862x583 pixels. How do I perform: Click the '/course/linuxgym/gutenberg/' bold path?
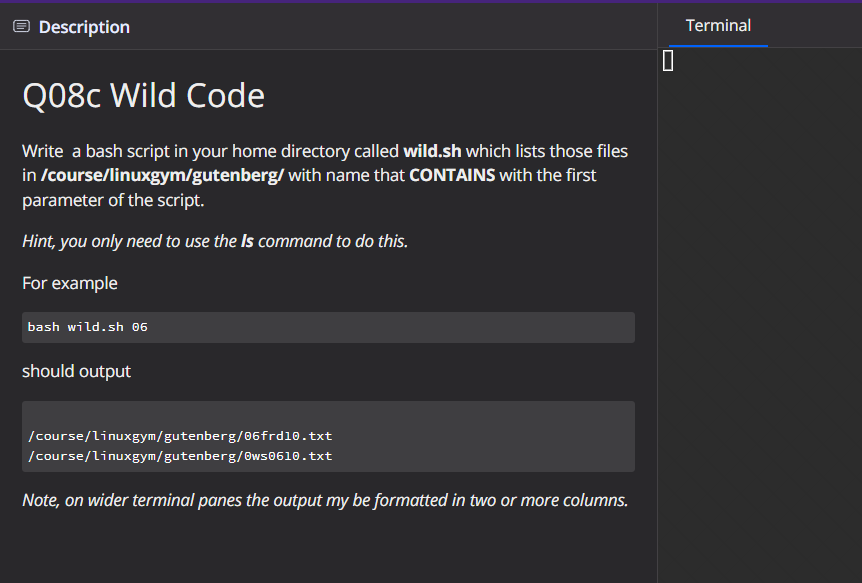click(x=163, y=175)
